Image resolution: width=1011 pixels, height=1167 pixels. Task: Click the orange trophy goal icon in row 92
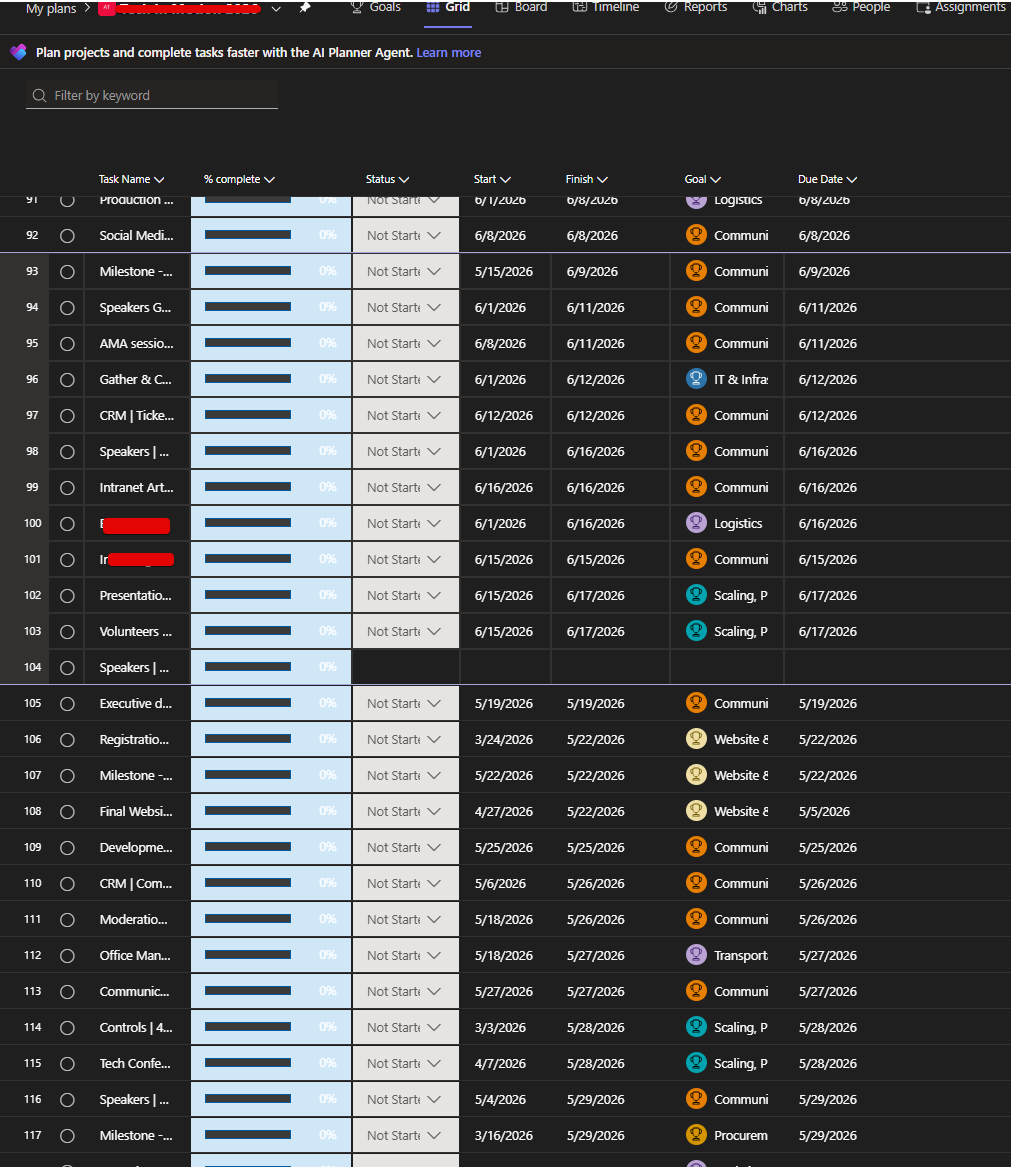click(696, 234)
